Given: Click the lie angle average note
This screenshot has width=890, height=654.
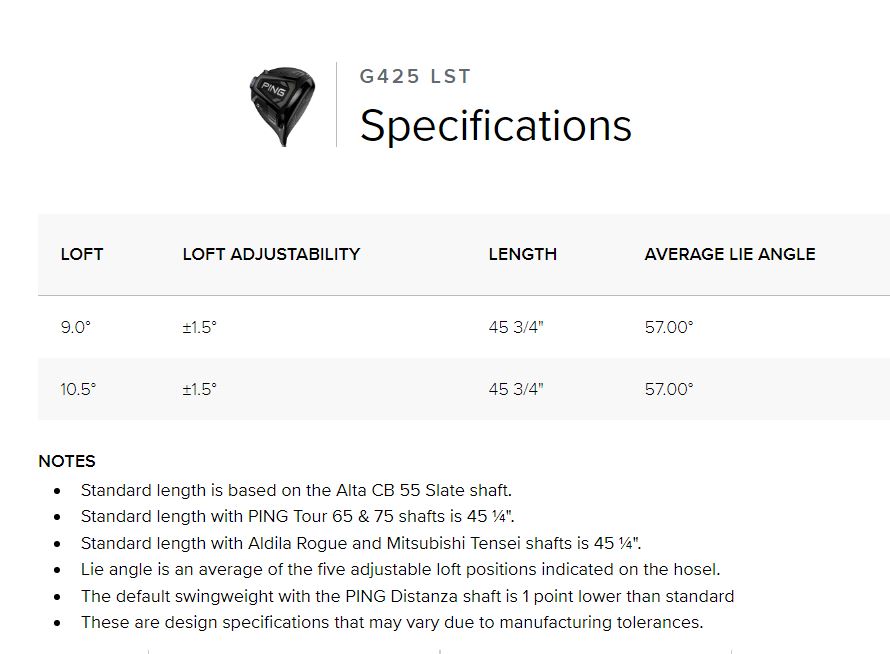Looking at the screenshot, I should pyautogui.click(x=400, y=569).
